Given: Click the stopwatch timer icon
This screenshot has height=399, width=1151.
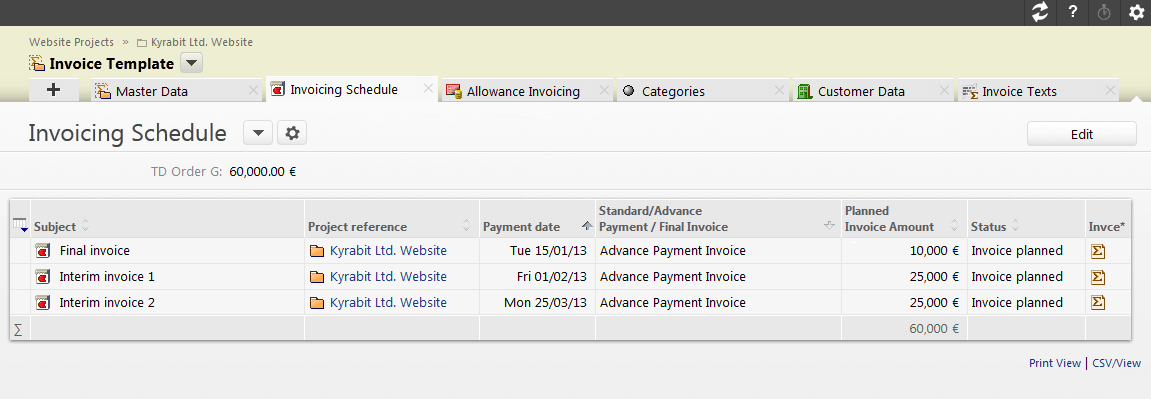Looking at the screenshot, I should 1103,12.
